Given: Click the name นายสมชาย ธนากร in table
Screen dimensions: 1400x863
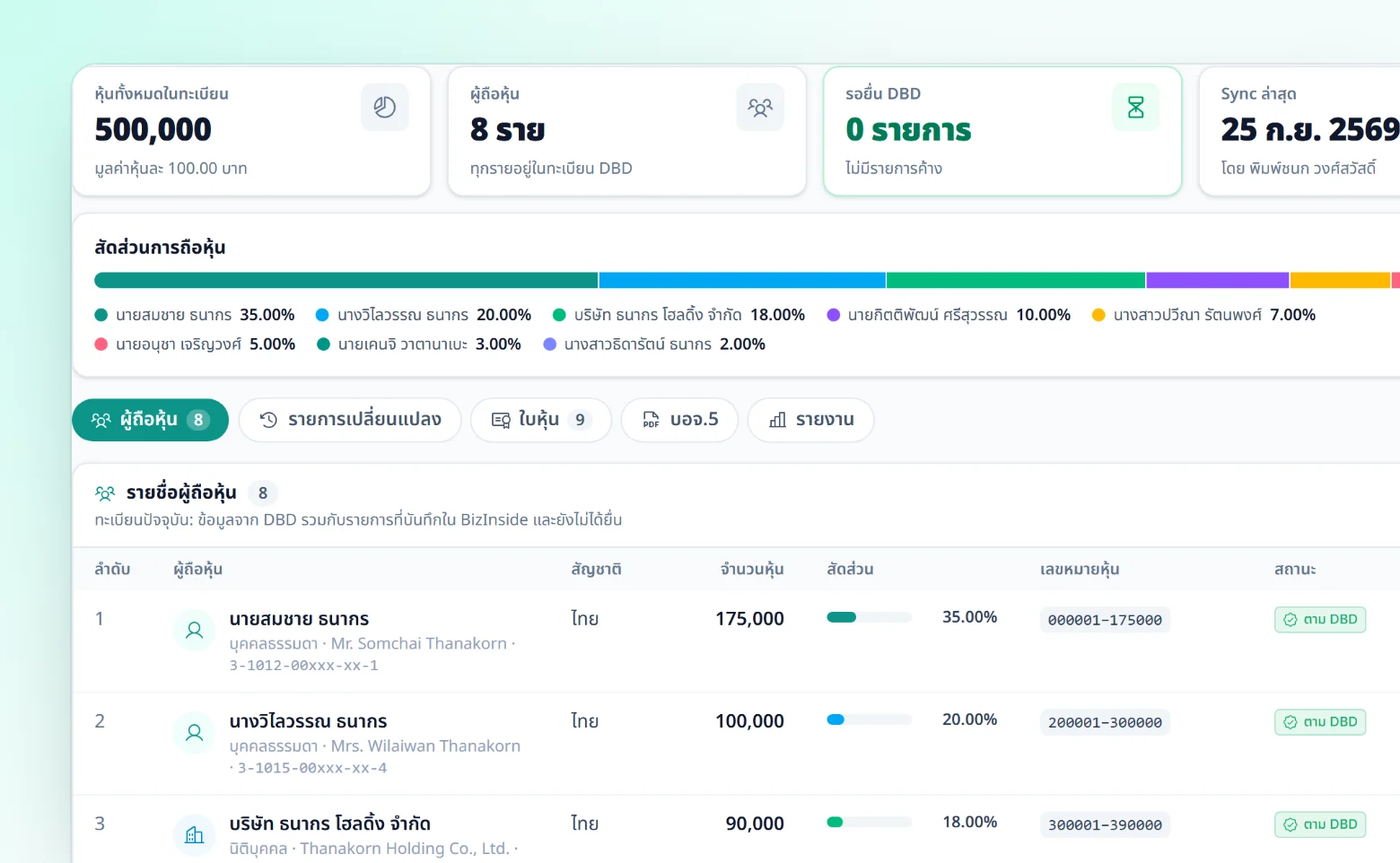Looking at the screenshot, I should coord(299,619).
